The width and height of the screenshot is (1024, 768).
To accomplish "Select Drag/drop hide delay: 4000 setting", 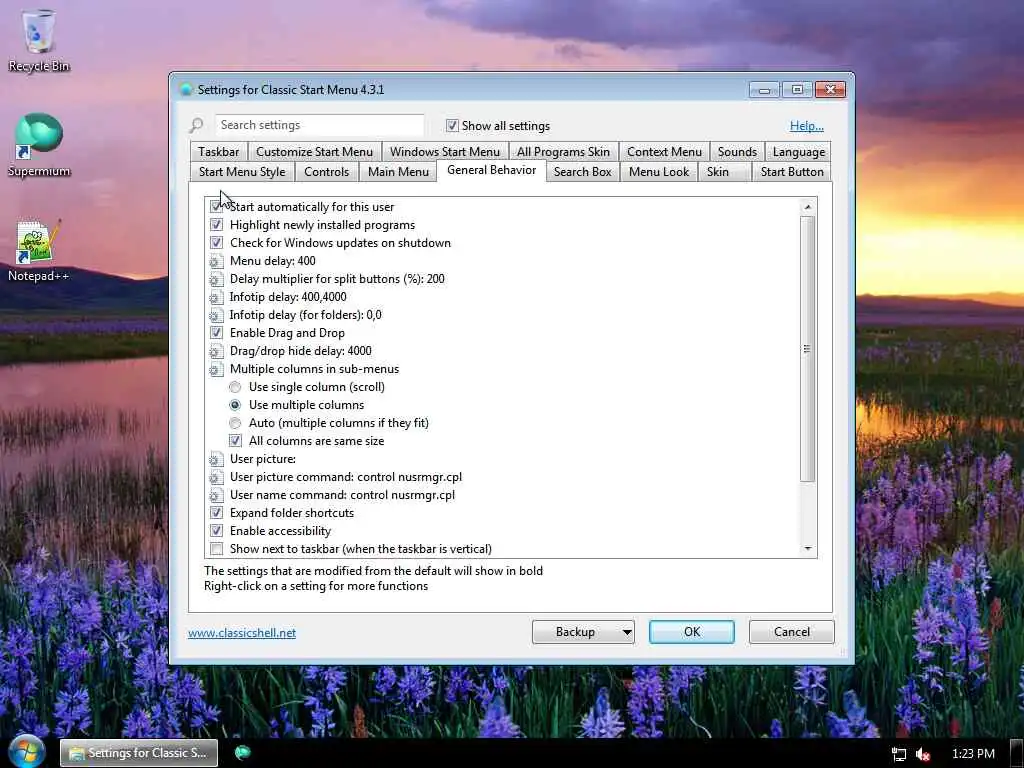I will [x=300, y=351].
